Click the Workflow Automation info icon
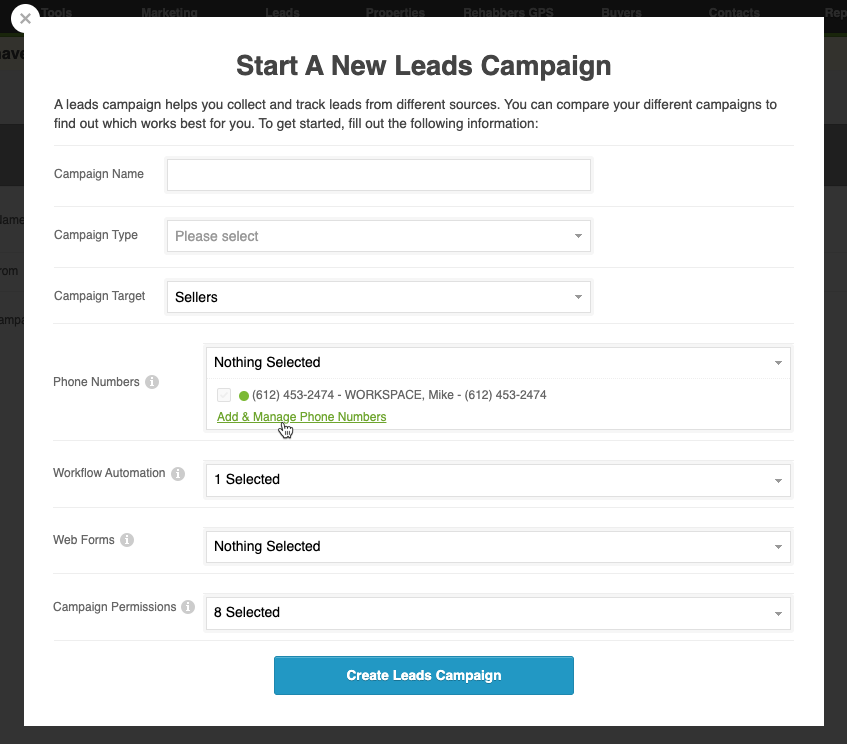Image resolution: width=847 pixels, height=744 pixels. point(178,474)
